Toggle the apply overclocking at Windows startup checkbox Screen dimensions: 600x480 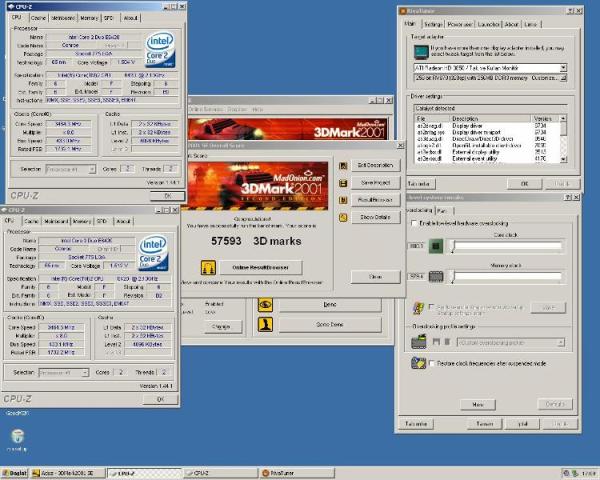(432, 307)
